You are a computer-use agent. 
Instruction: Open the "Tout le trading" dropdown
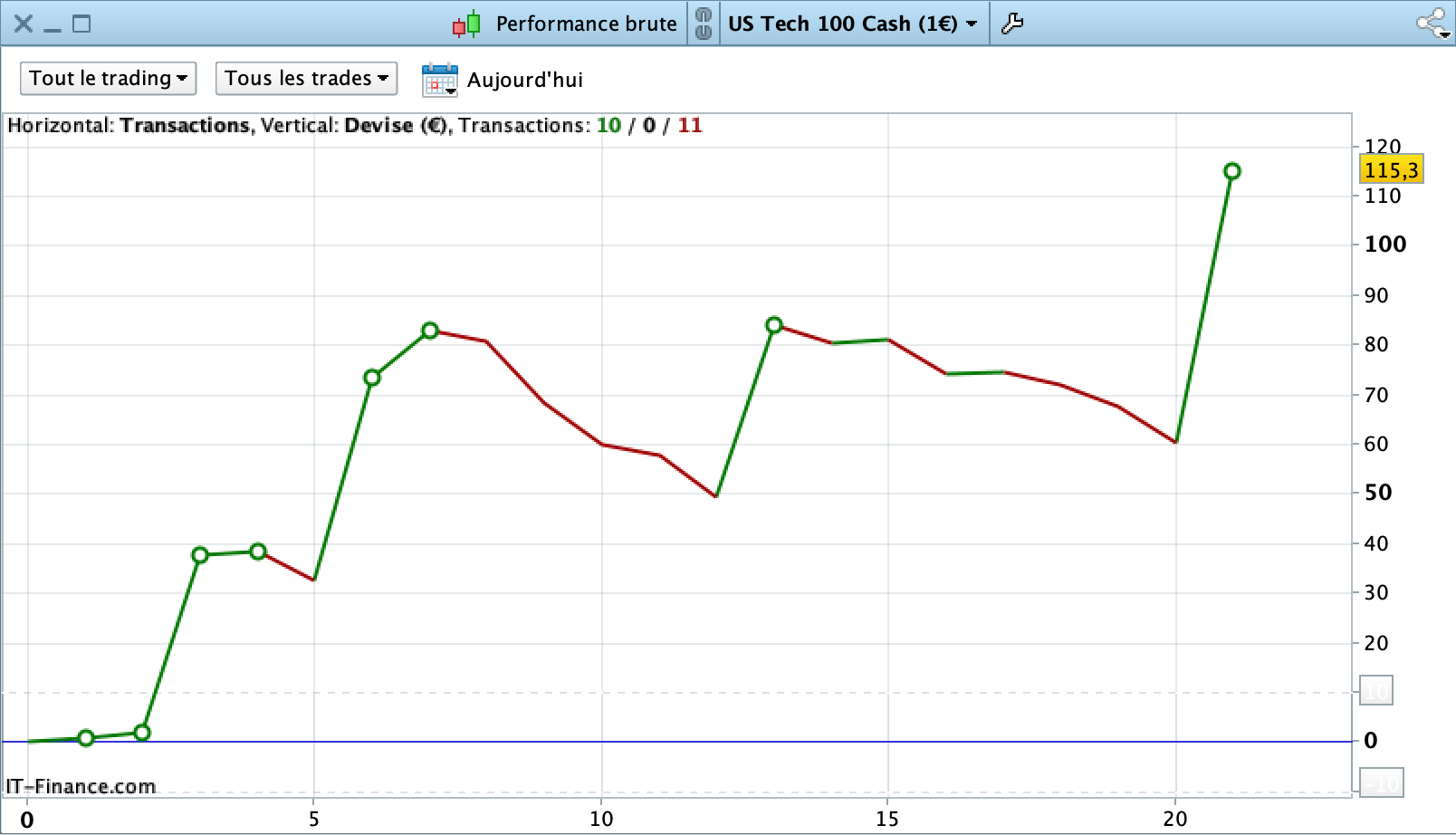[109, 79]
